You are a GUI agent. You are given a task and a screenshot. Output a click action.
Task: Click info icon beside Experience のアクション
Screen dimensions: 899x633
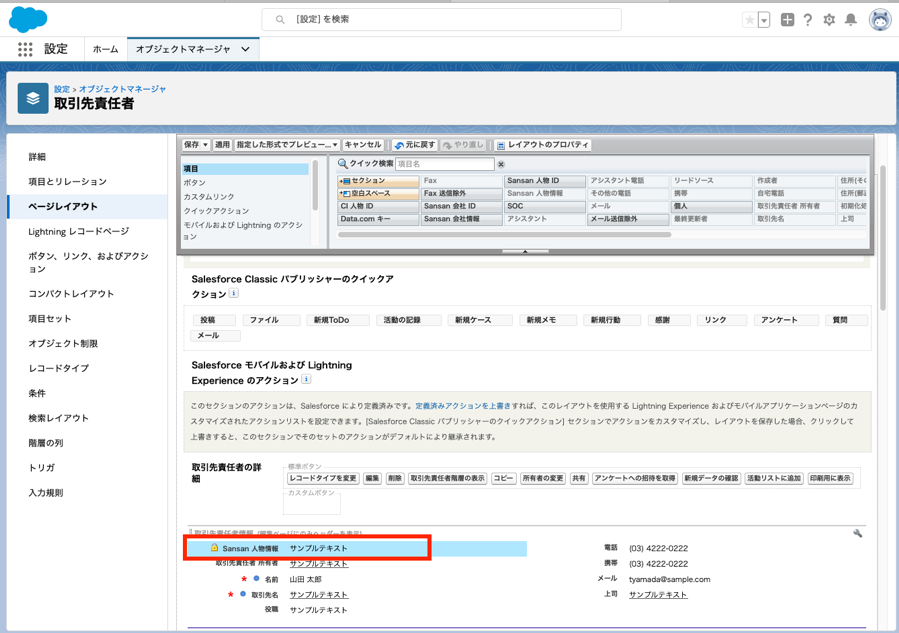point(306,379)
